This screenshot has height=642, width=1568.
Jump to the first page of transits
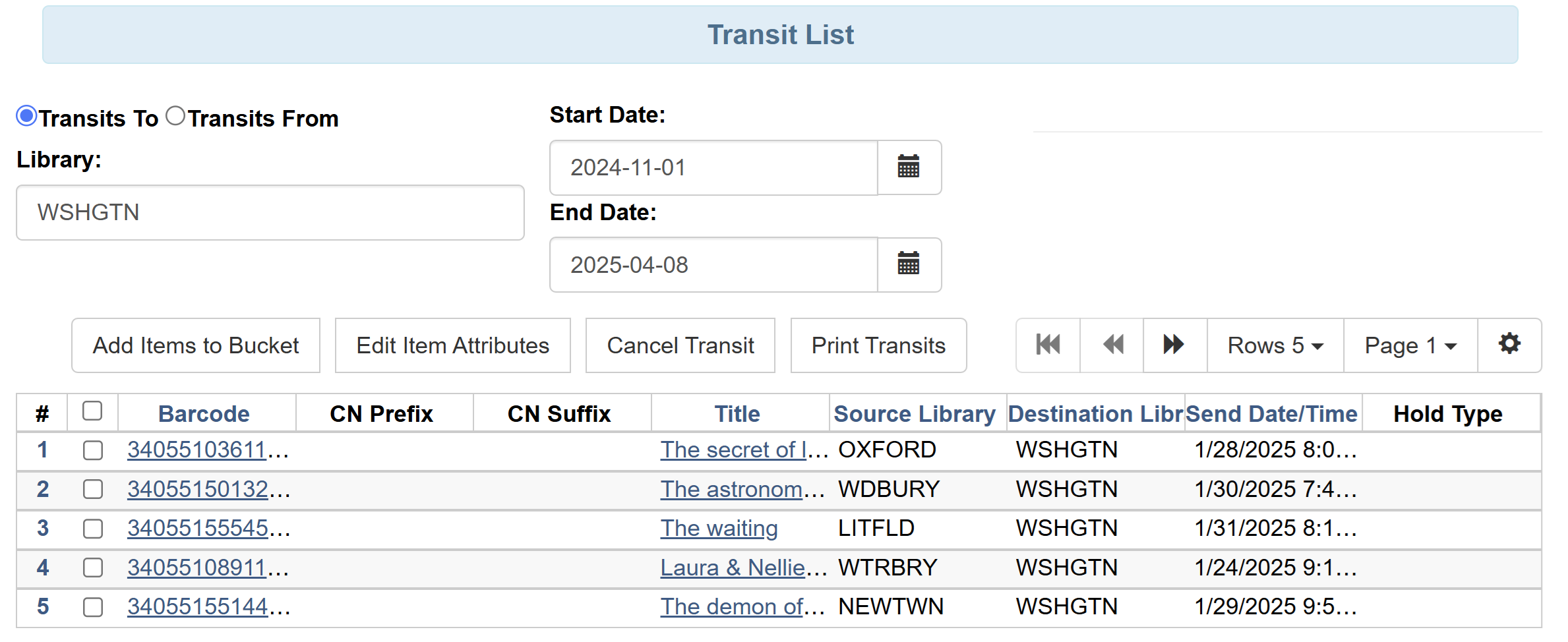[1047, 345]
